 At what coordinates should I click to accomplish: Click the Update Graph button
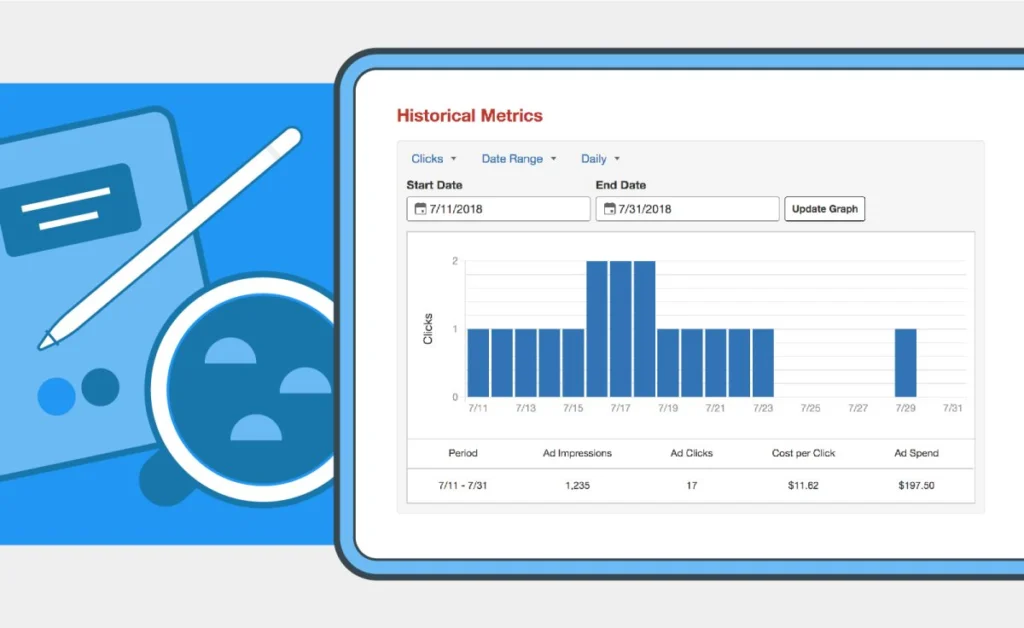[x=824, y=209]
